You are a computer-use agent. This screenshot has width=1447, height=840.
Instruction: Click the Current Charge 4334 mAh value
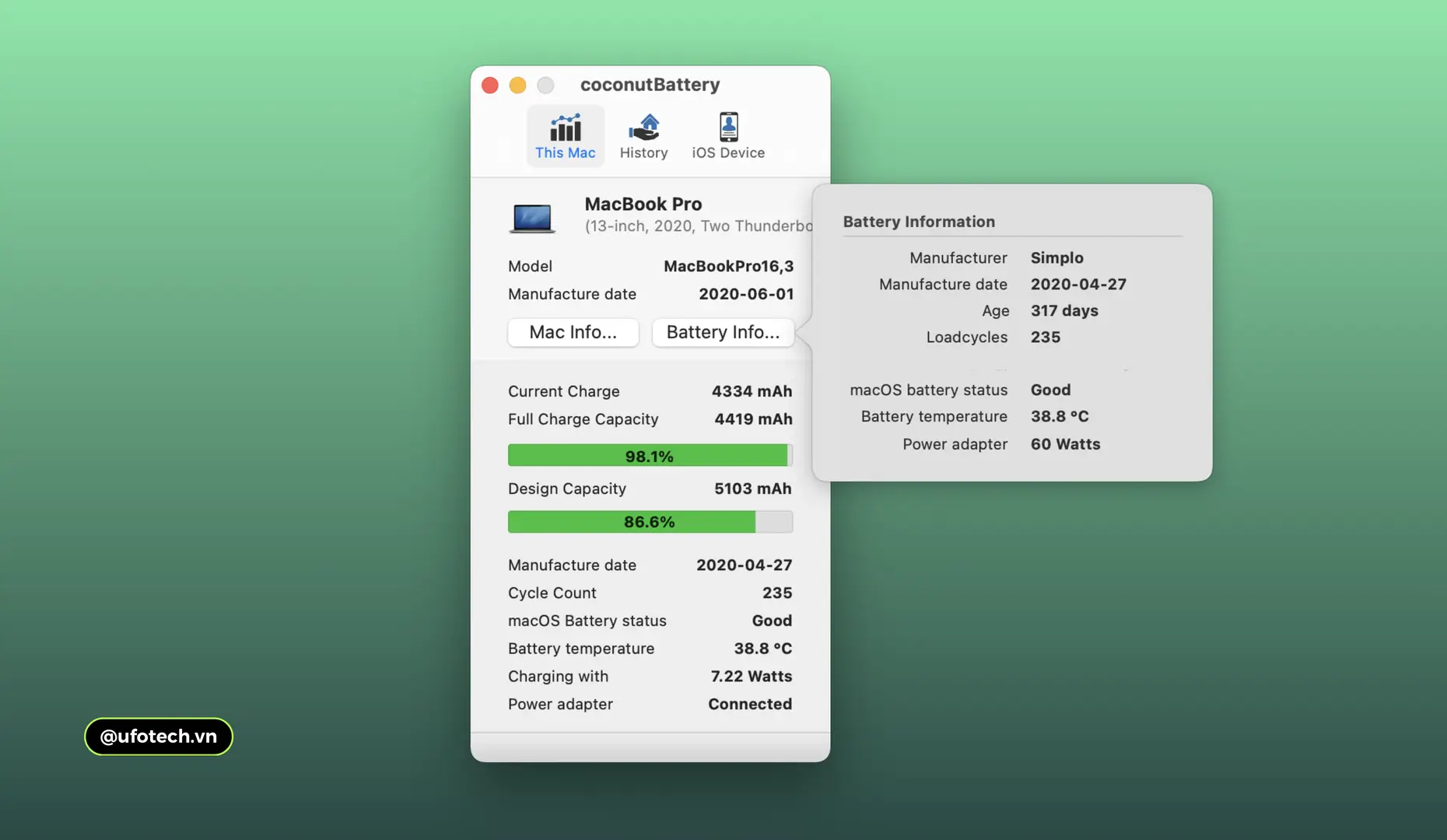point(752,391)
